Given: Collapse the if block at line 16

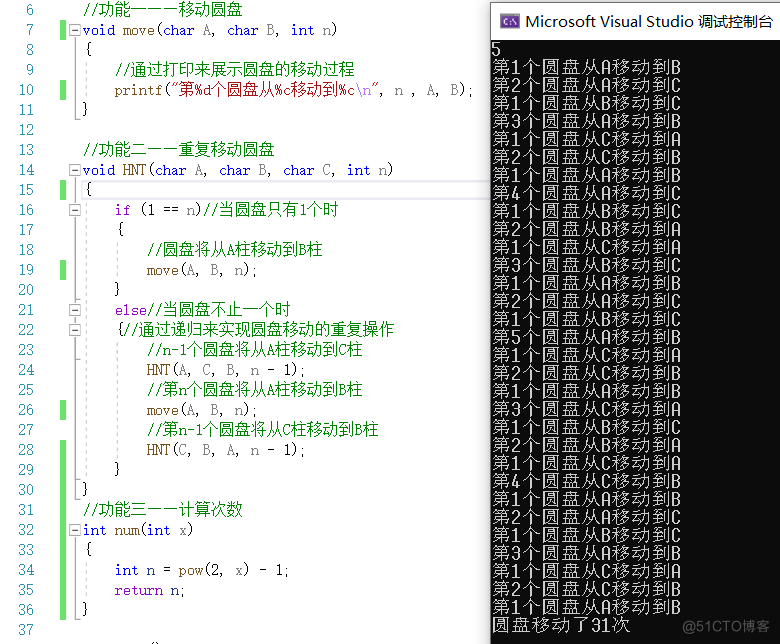Looking at the screenshot, I should [x=75, y=210].
